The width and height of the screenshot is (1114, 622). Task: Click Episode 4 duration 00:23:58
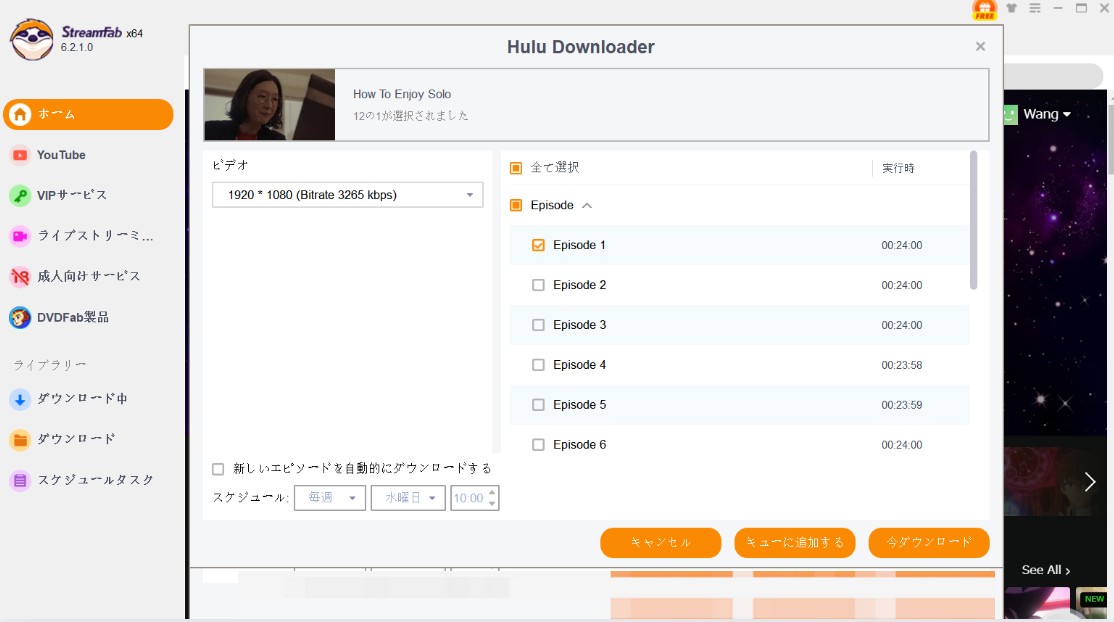click(x=902, y=365)
